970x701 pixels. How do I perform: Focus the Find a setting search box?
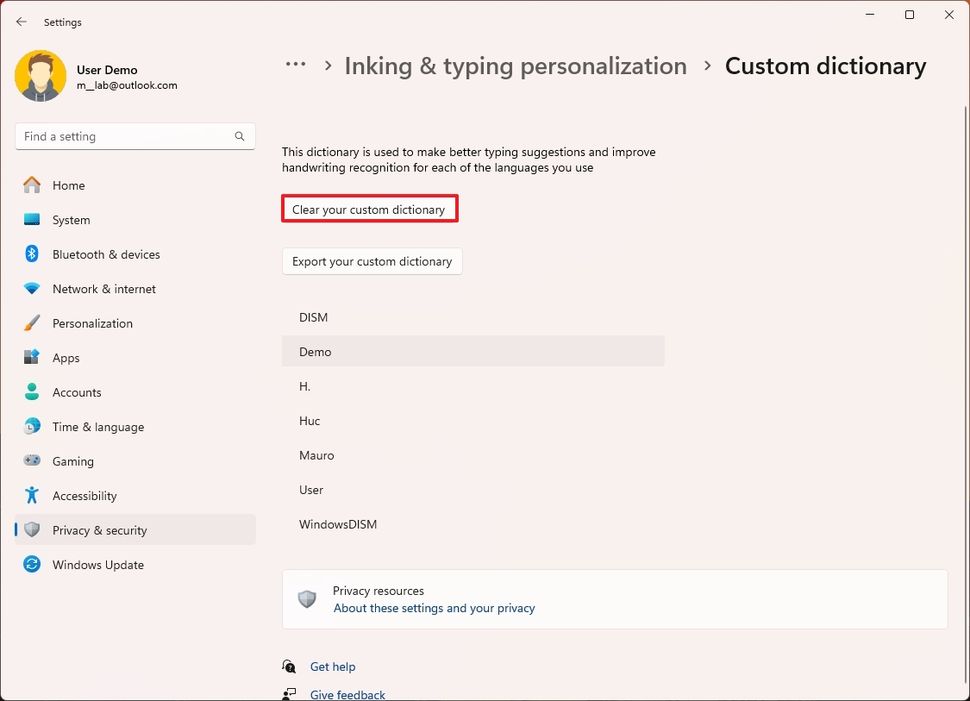click(x=125, y=136)
